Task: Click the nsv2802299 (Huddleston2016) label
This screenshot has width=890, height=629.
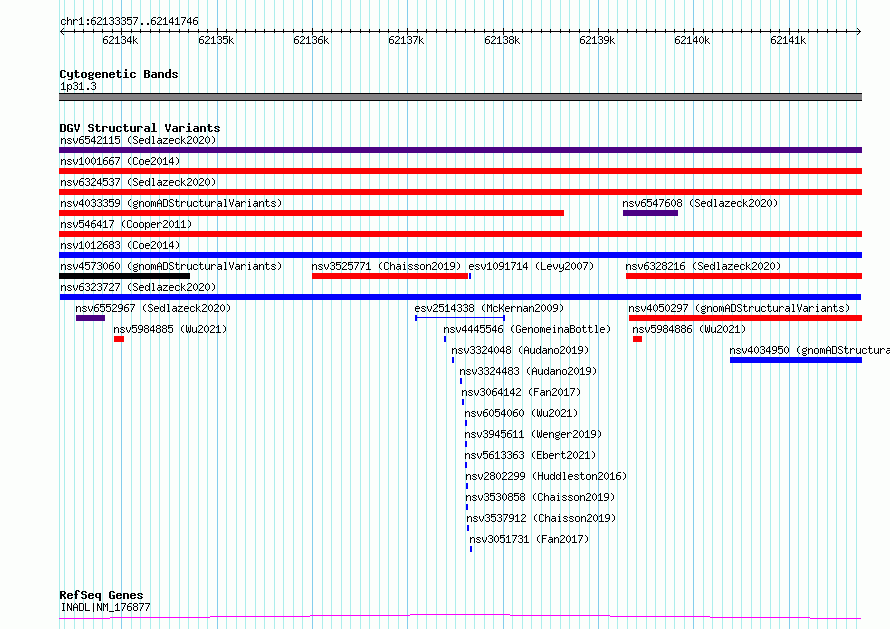Action: (x=546, y=476)
